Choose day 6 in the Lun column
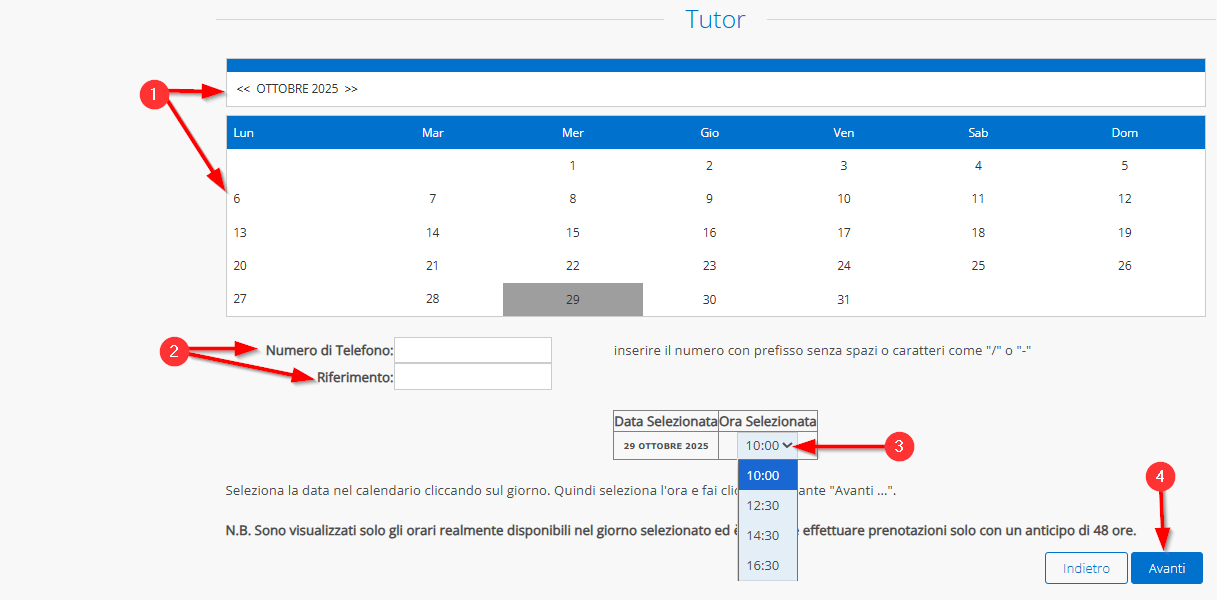Viewport: 1217px width, 600px height. click(237, 199)
